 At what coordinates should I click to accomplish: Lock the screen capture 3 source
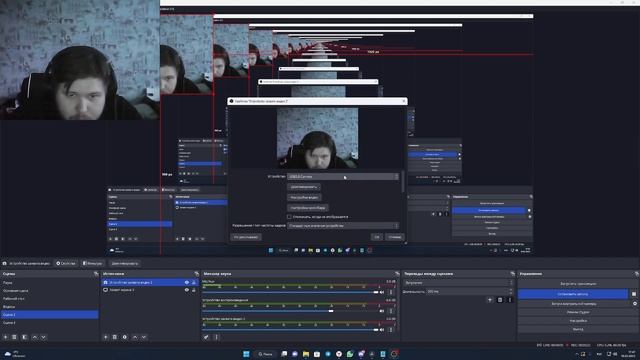tap(194, 290)
